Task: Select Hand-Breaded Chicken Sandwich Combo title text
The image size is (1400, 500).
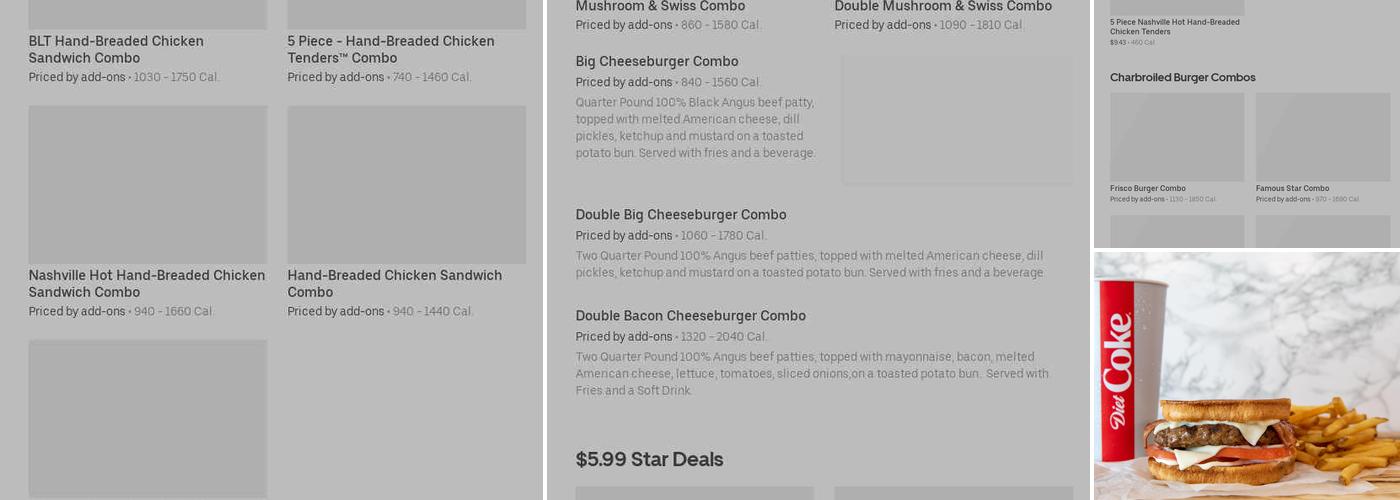Action: (394, 283)
